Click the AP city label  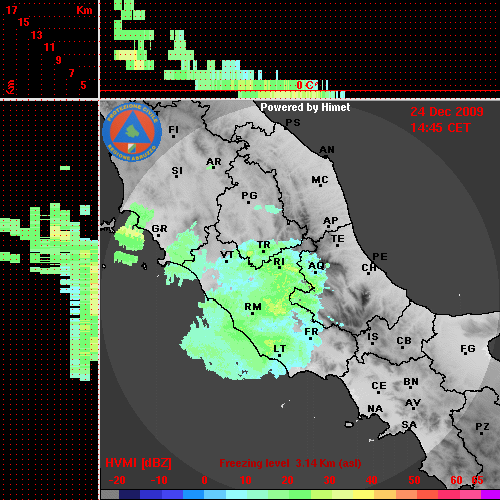(x=330, y=221)
